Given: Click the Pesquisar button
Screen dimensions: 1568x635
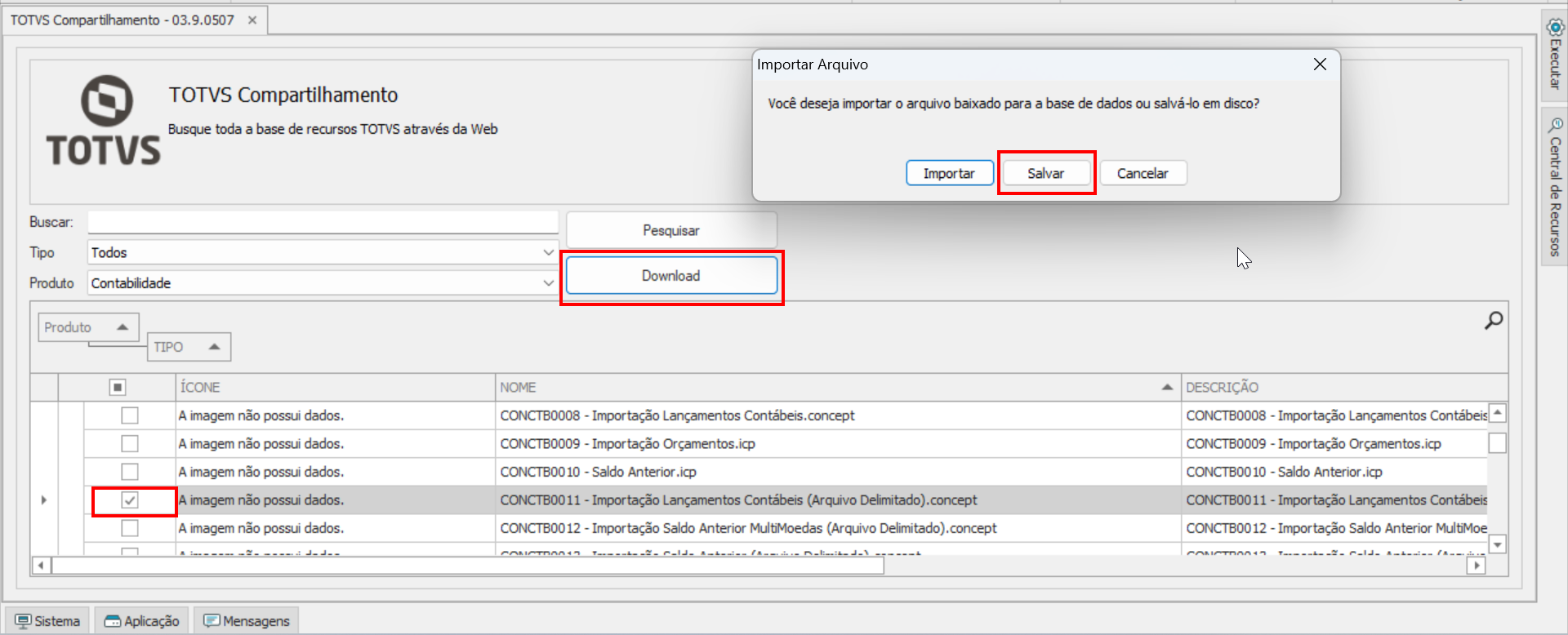Looking at the screenshot, I should 671,230.
